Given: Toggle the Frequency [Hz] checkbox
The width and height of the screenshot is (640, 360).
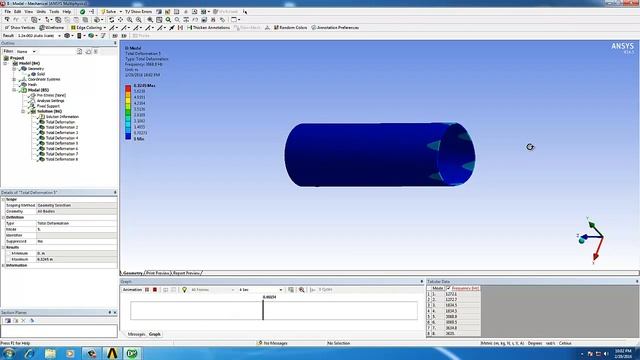Looking at the screenshot, I should click(448, 288).
